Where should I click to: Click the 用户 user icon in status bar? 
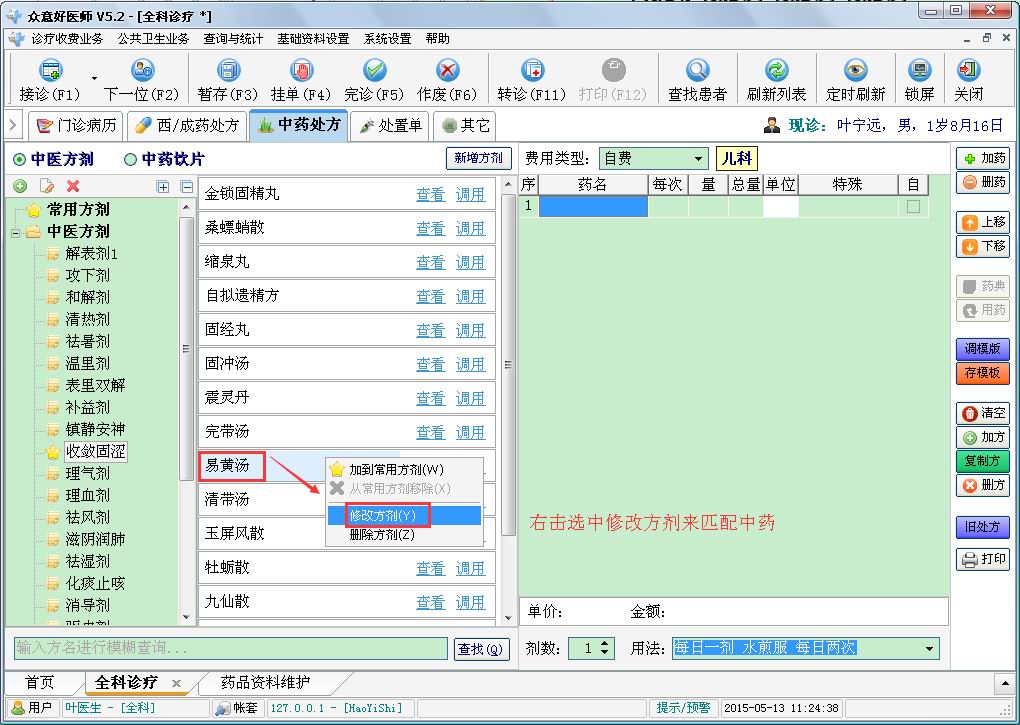pos(19,707)
